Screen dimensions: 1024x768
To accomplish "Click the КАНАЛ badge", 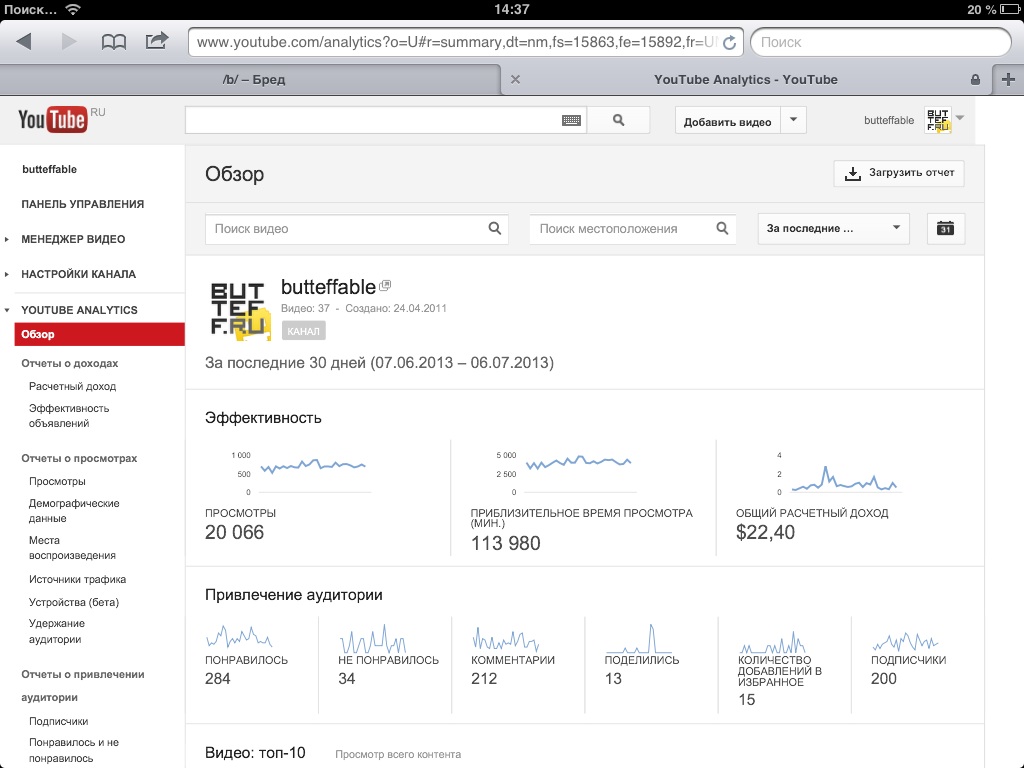I will 304,331.
